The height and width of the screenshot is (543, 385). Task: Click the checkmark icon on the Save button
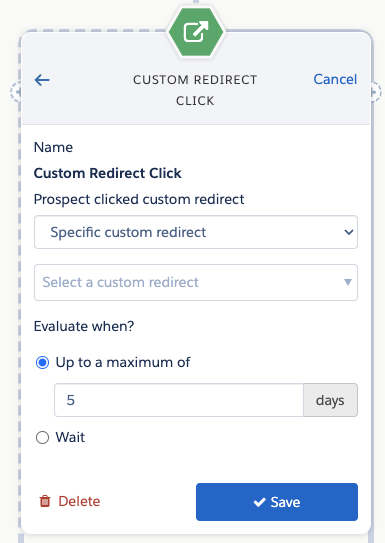[x=259, y=502]
